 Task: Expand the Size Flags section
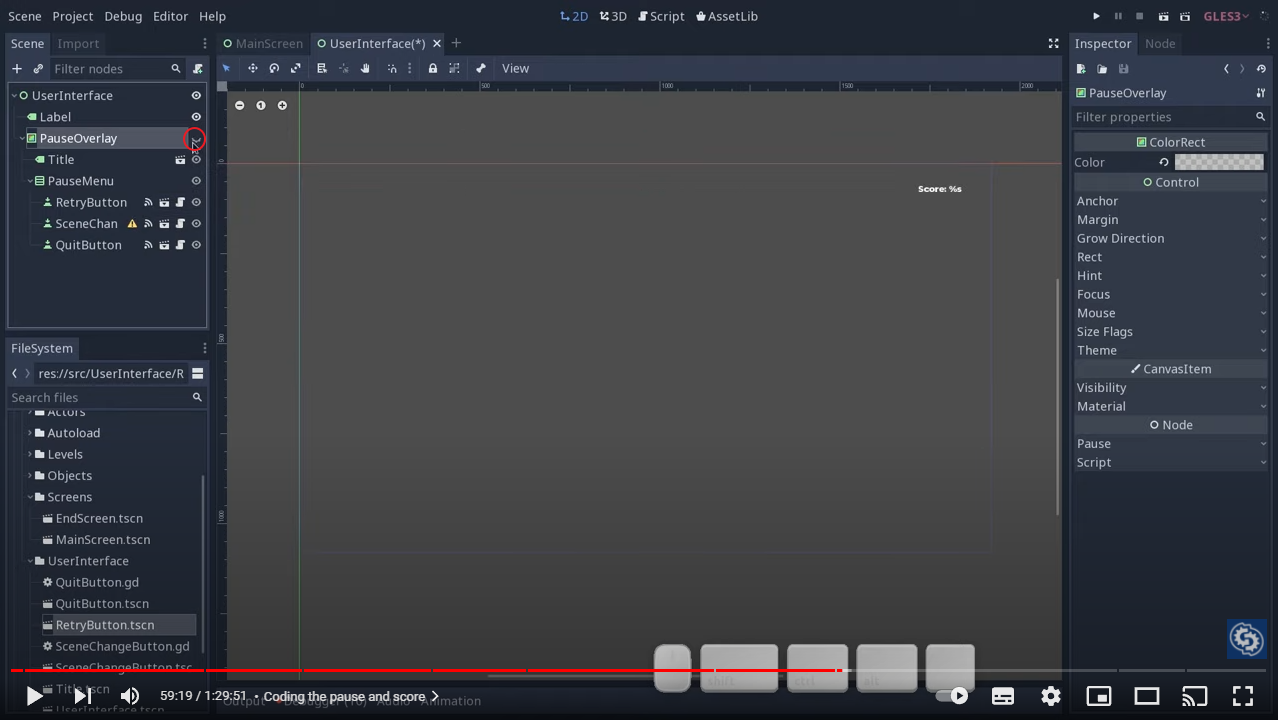1170,332
